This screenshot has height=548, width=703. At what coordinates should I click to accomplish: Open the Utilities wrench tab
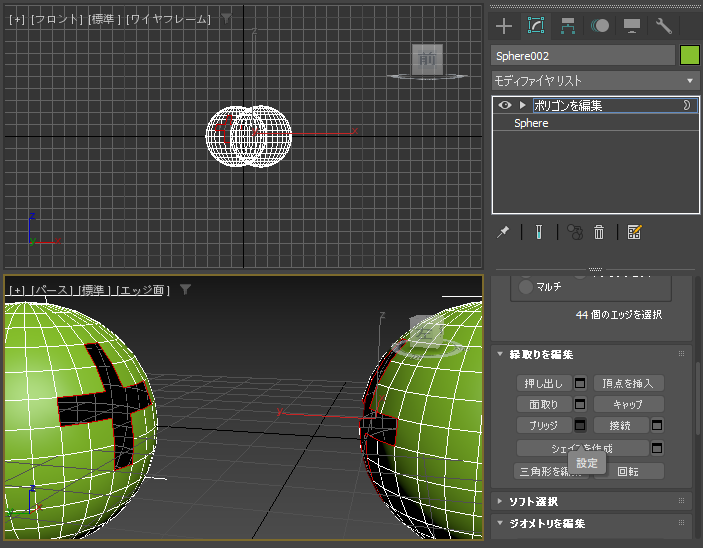[x=664, y=26]
